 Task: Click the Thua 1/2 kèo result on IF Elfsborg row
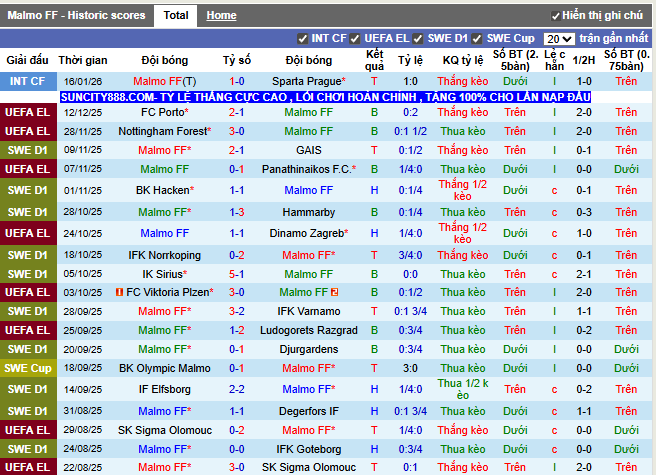pos(463,389)
